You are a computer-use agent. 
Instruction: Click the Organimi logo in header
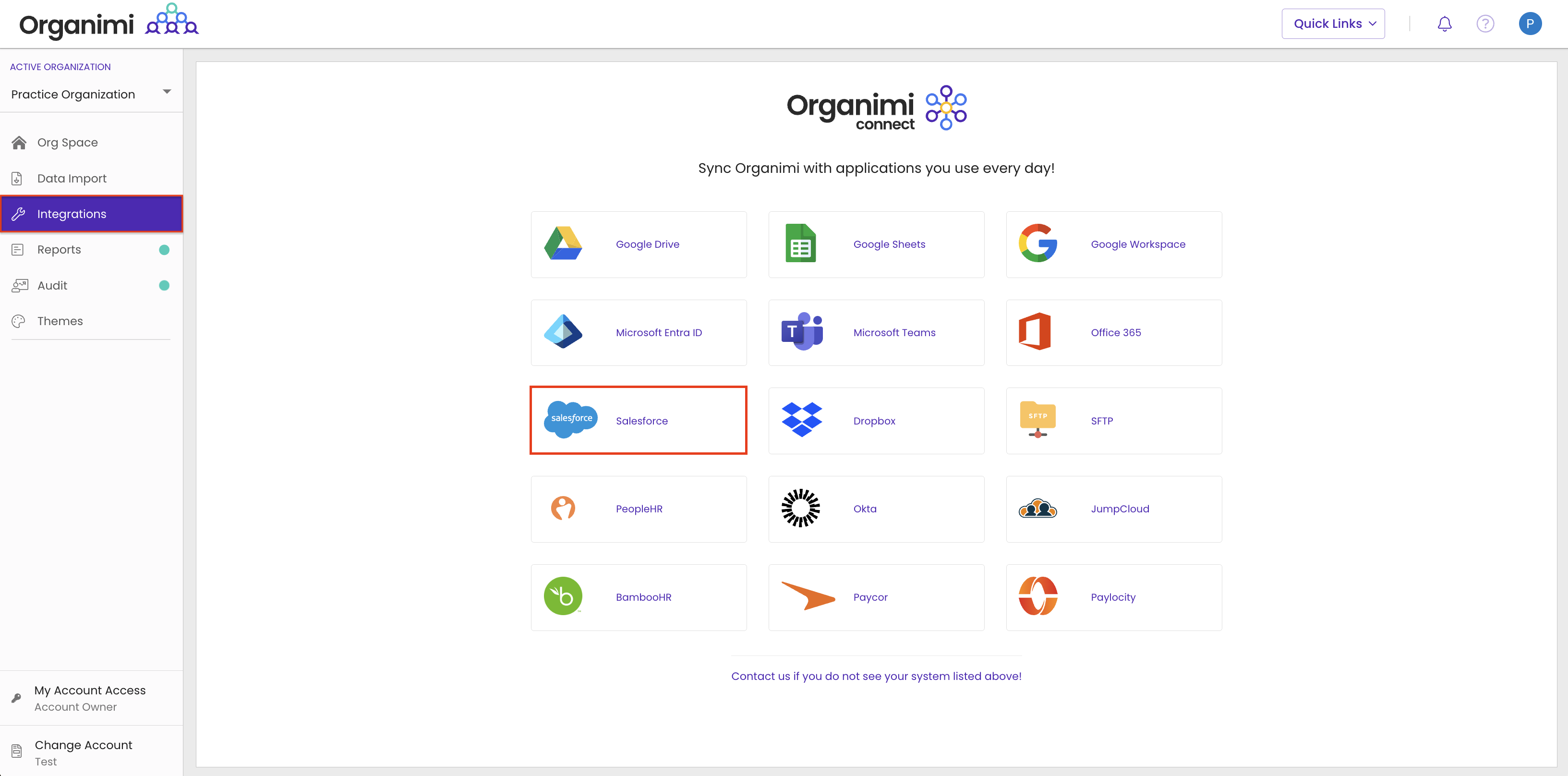109,24
